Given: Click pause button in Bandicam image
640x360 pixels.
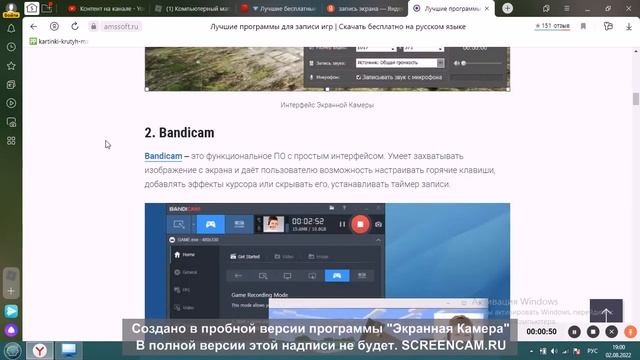Looking at the screenshot, I should pos(342,224).
